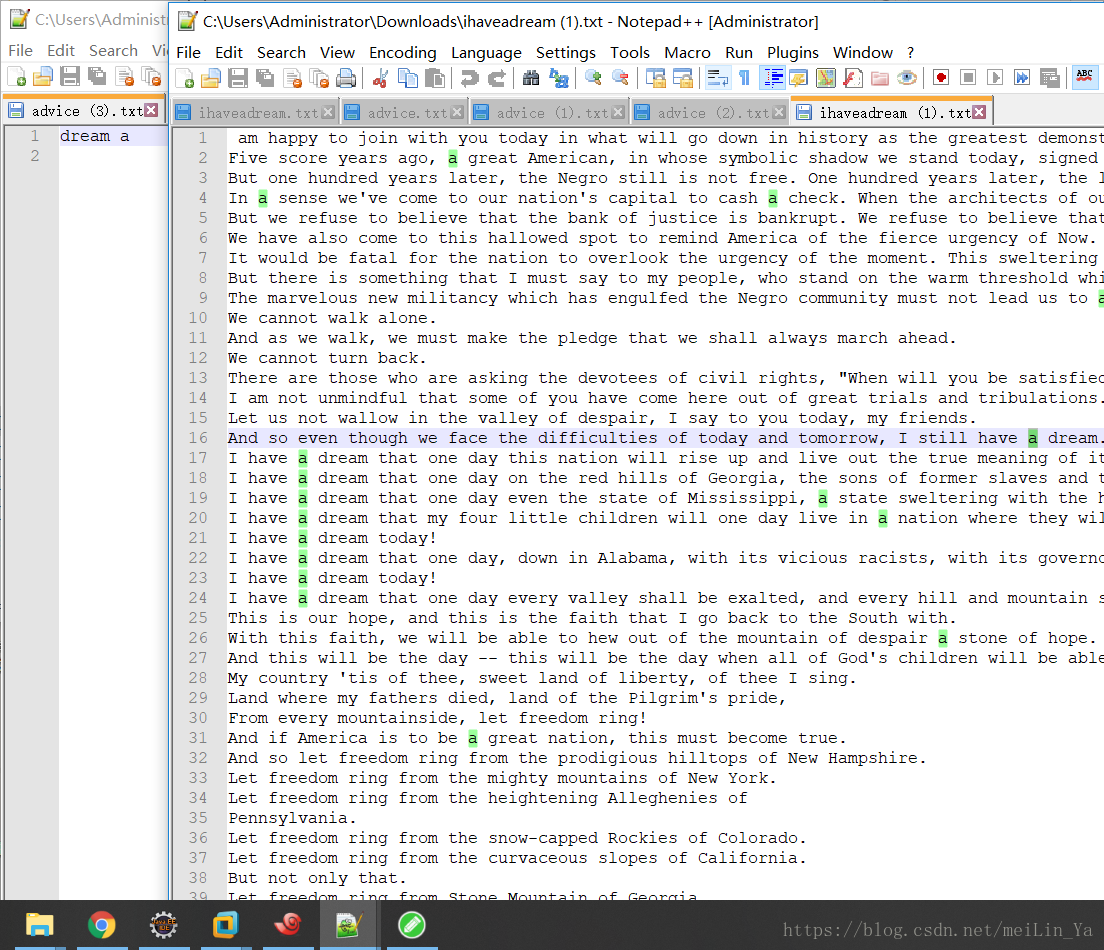Close the ihaveadream (1).txt tab
This screenshot has width=1104, height=950.
pos(979,112)
